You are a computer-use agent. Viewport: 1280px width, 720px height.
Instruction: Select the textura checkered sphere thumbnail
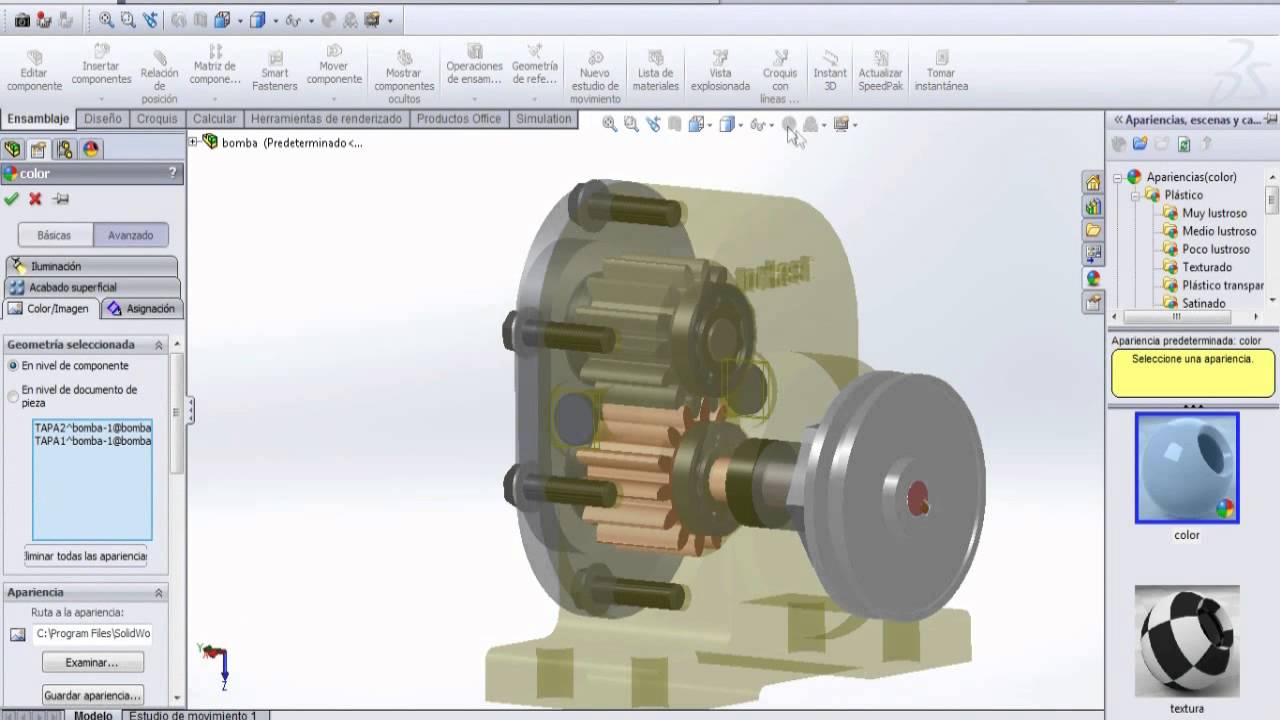point(1187,641)
